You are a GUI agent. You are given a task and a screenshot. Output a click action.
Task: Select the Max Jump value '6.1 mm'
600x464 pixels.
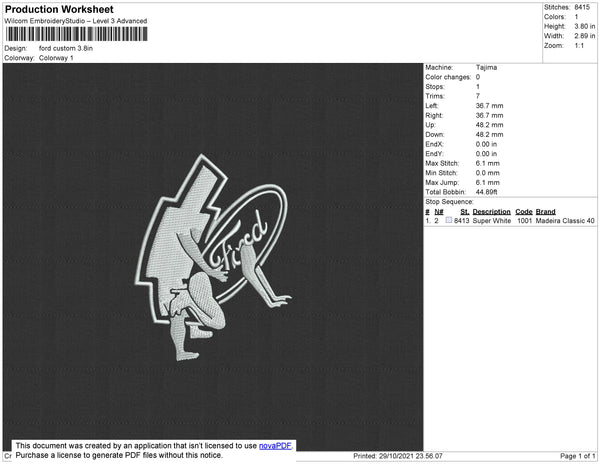point(488,182)
